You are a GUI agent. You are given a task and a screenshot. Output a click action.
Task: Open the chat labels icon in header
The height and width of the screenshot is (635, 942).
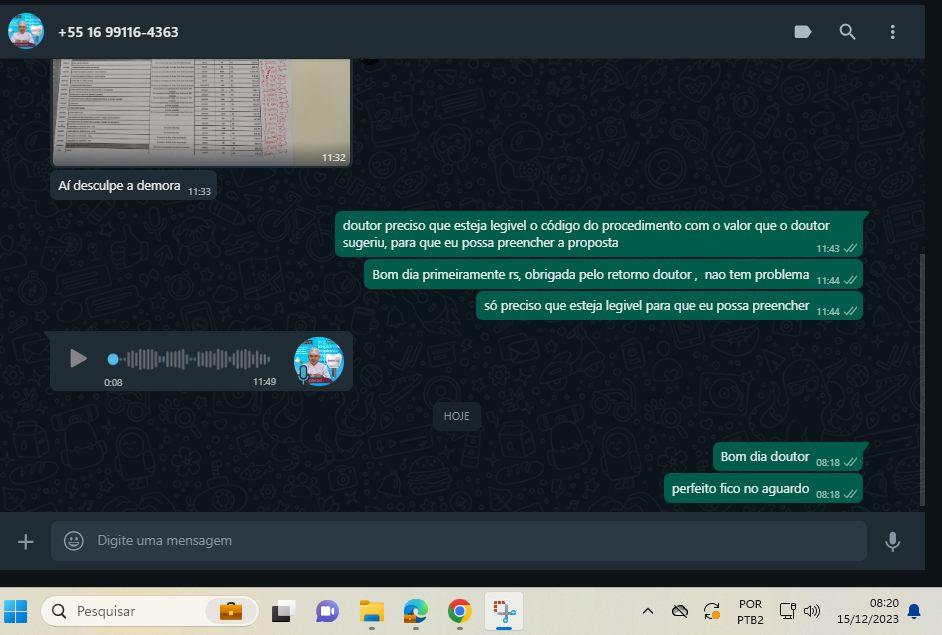(802, 32)
